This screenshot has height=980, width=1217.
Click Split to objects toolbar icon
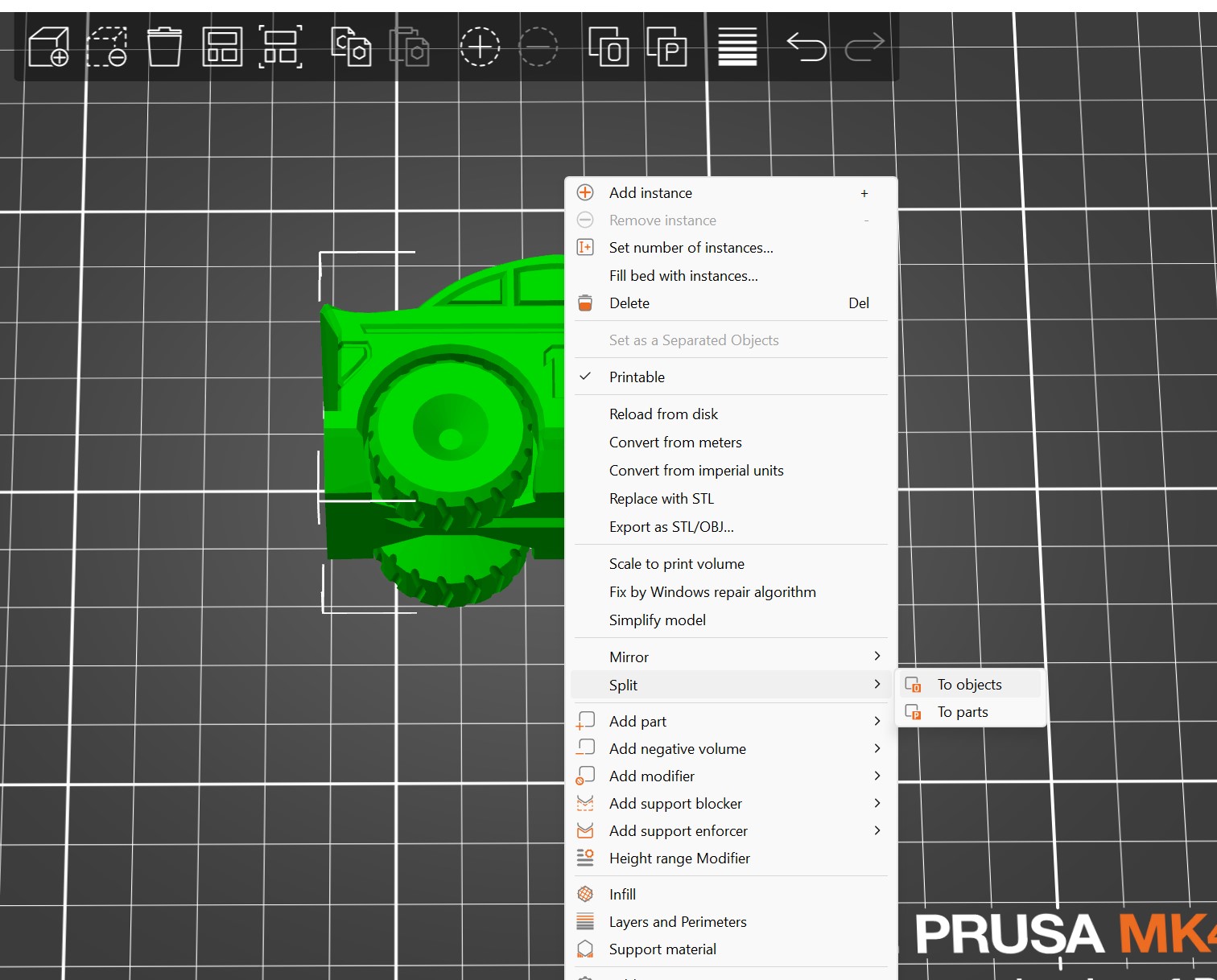click(x=608, y=47)
